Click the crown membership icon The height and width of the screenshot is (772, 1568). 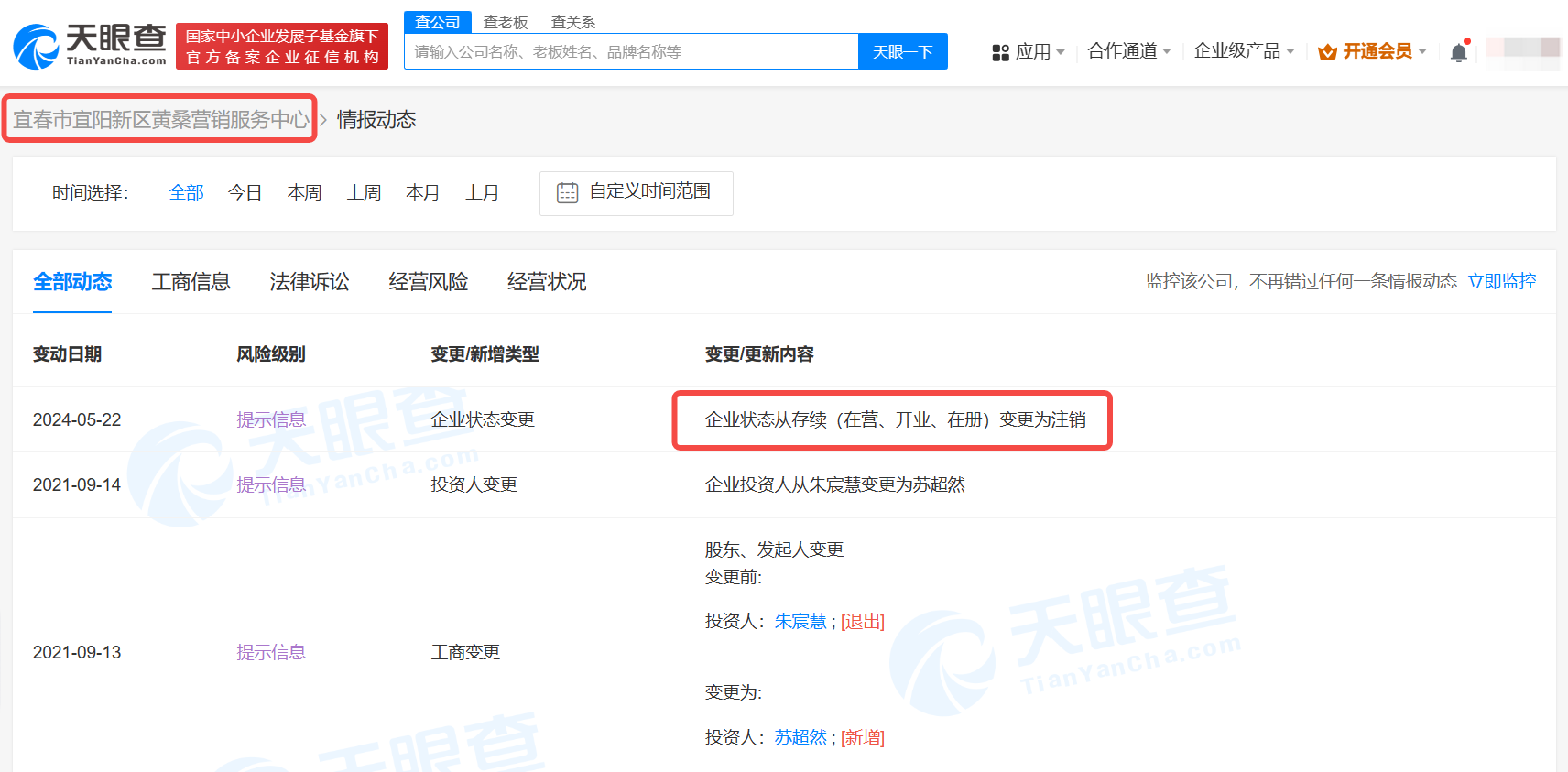point(1327,52)
